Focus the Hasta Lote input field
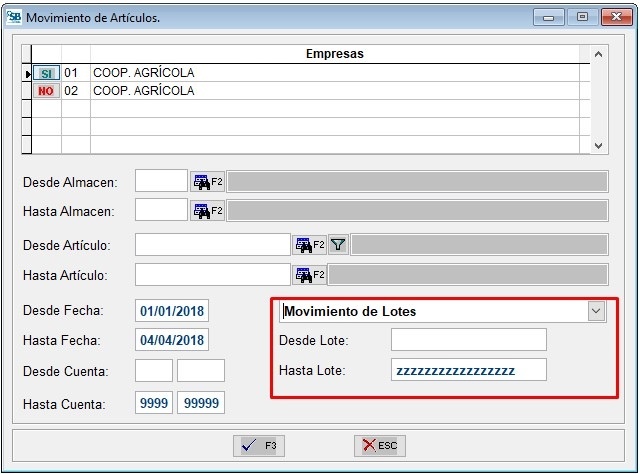 point(468,370)
